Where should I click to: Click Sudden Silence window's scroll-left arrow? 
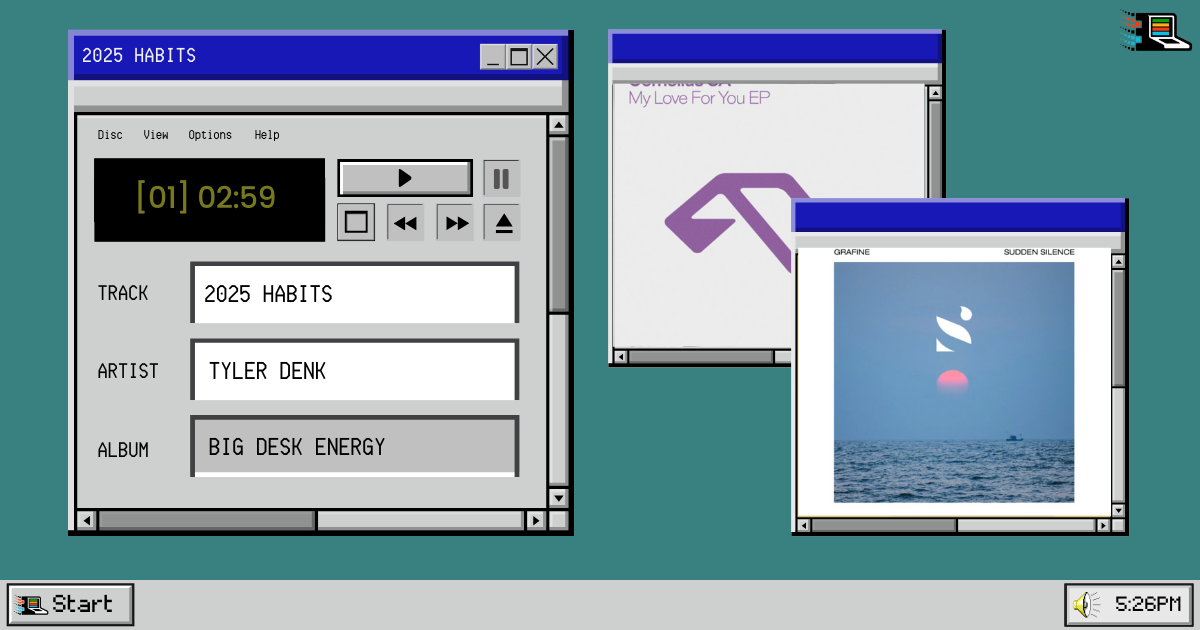coord(803,525)
